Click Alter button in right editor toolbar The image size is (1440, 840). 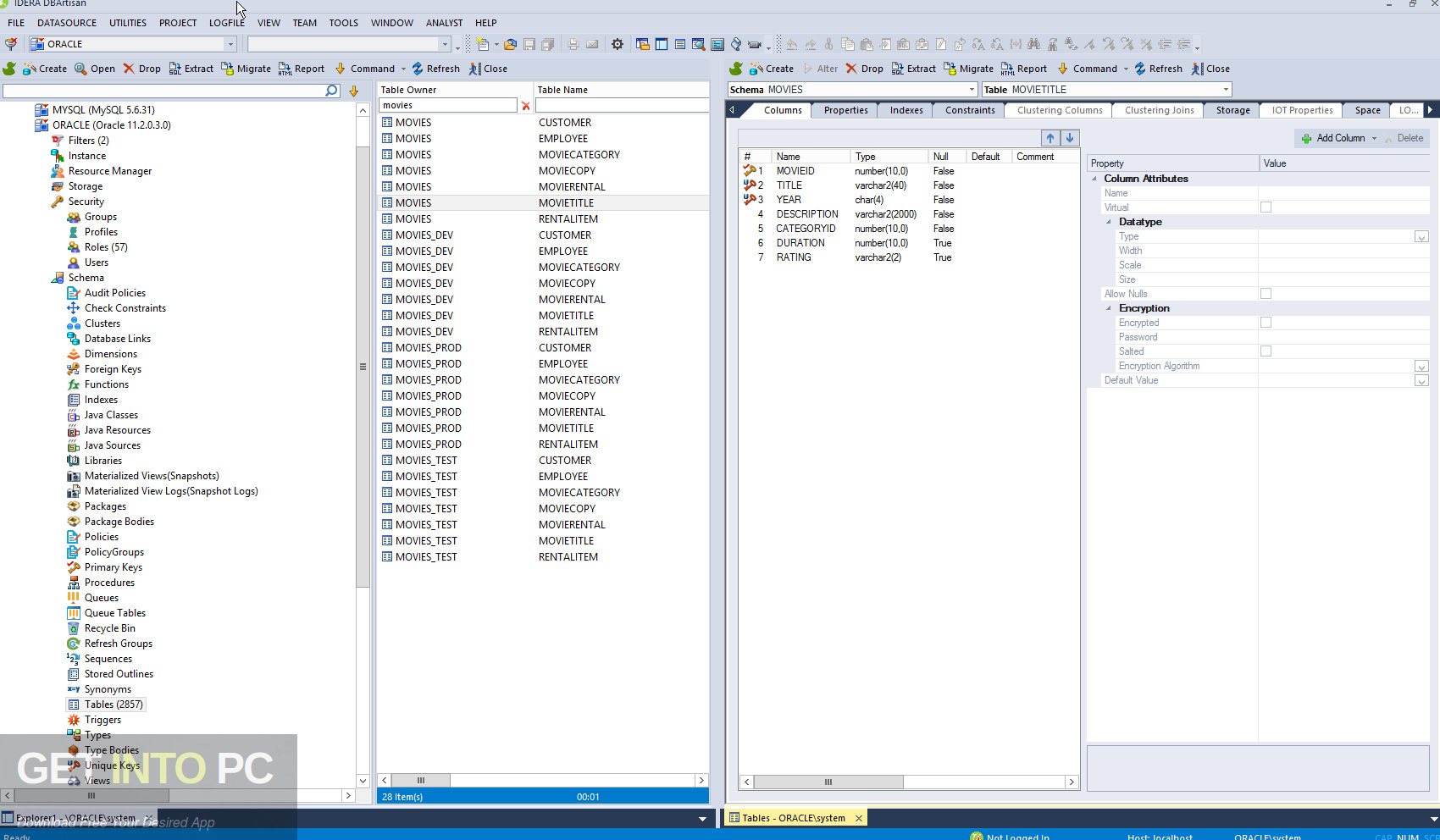[x=820, y=69]
